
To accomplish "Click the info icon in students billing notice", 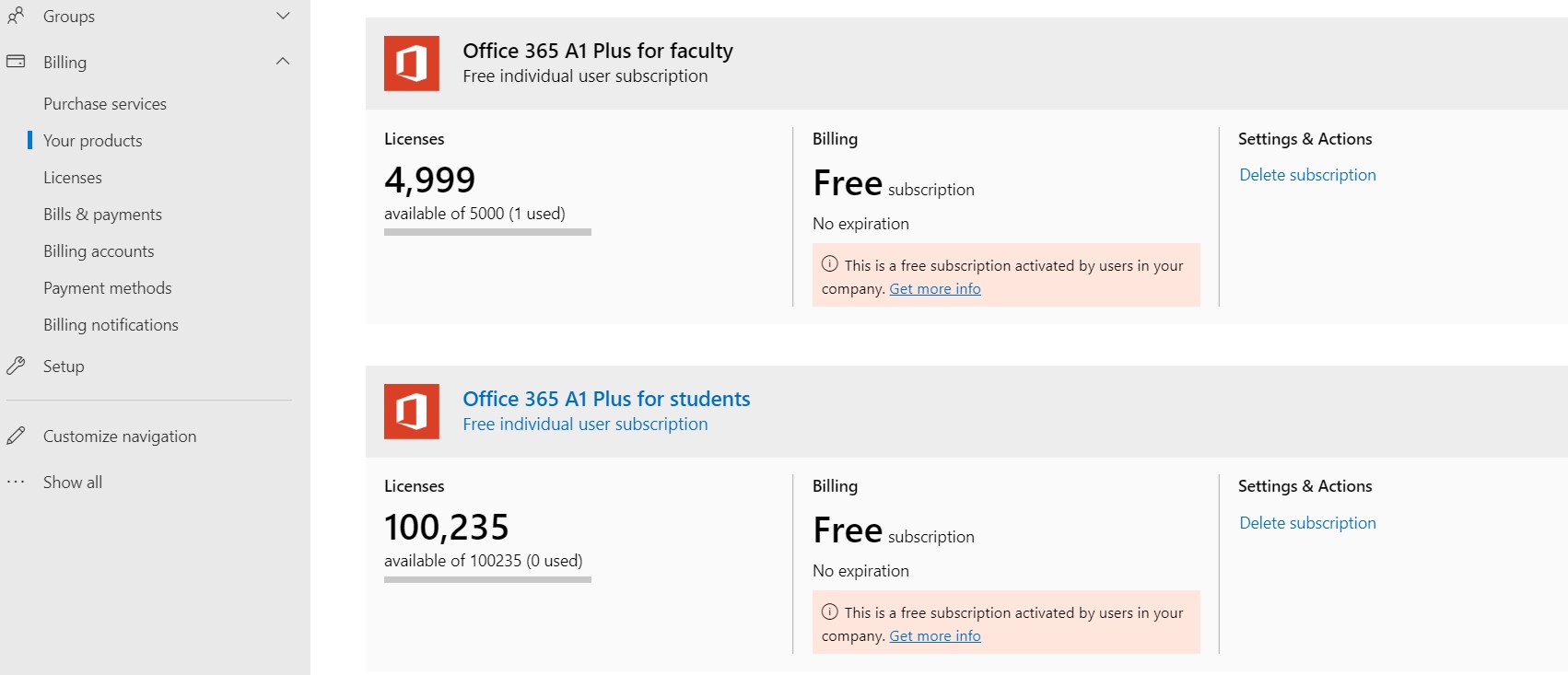I will (830, 611).
